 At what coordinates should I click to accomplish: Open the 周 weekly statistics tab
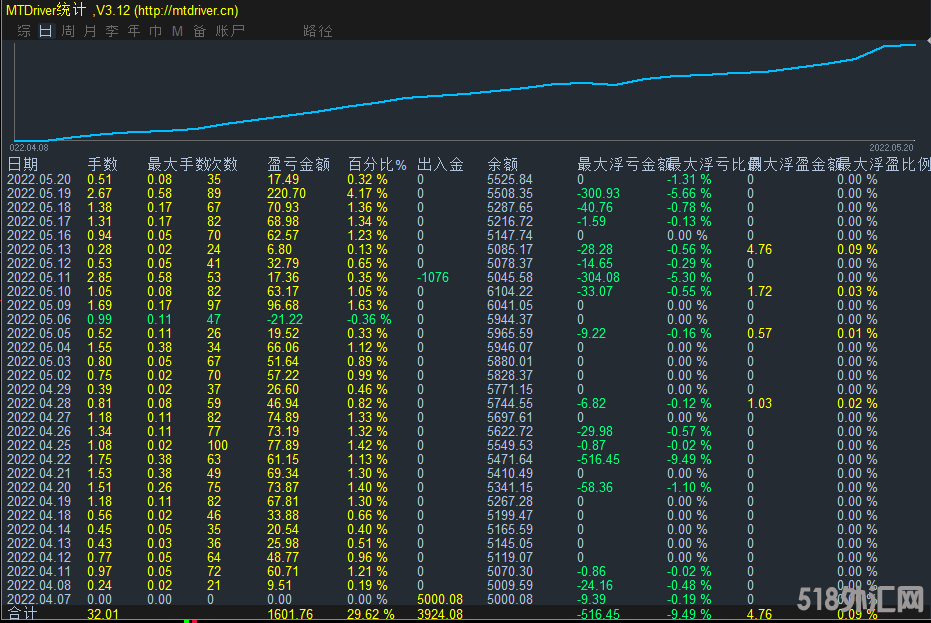(x=68, y=31)
